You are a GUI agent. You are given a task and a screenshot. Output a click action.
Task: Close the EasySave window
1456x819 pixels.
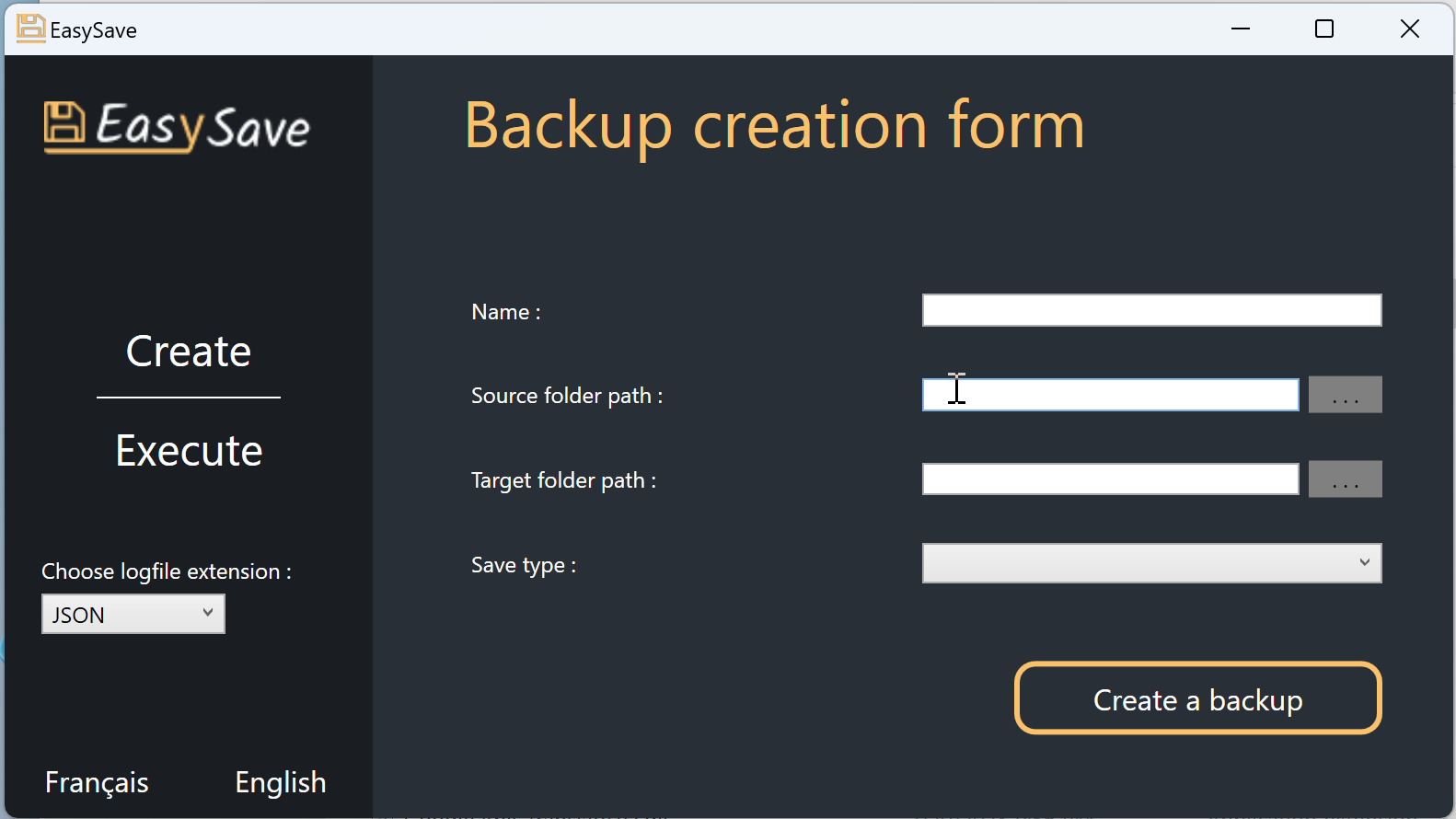(1409, 29)
